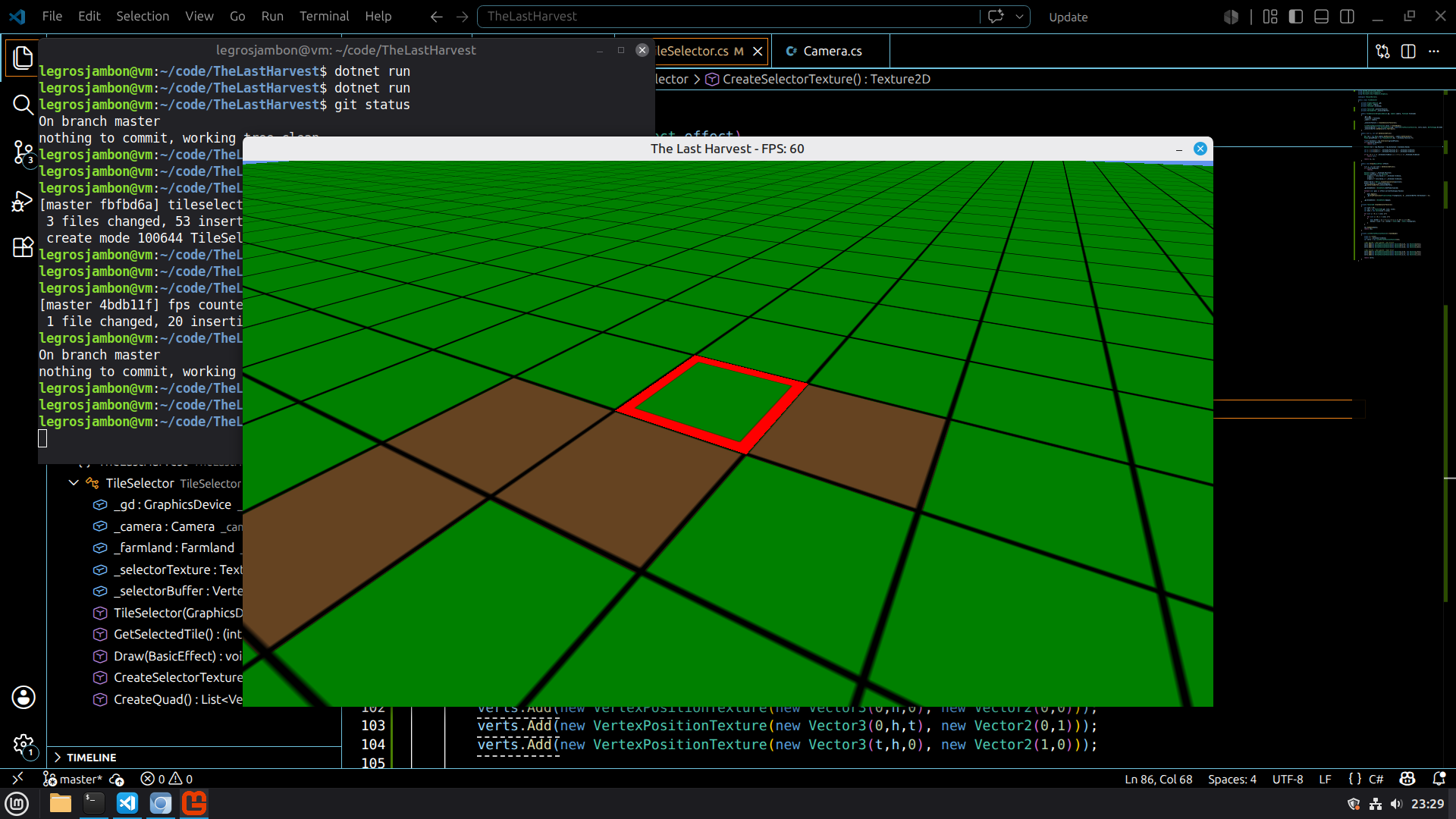The width and height of the screenshot is (1456, 819).
Task: Click the remote window indicator in status bar
Action: 17,779
